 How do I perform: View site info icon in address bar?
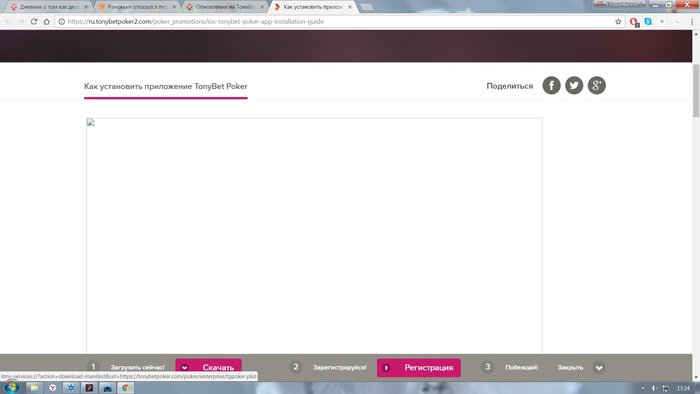[x=62, y=21]
